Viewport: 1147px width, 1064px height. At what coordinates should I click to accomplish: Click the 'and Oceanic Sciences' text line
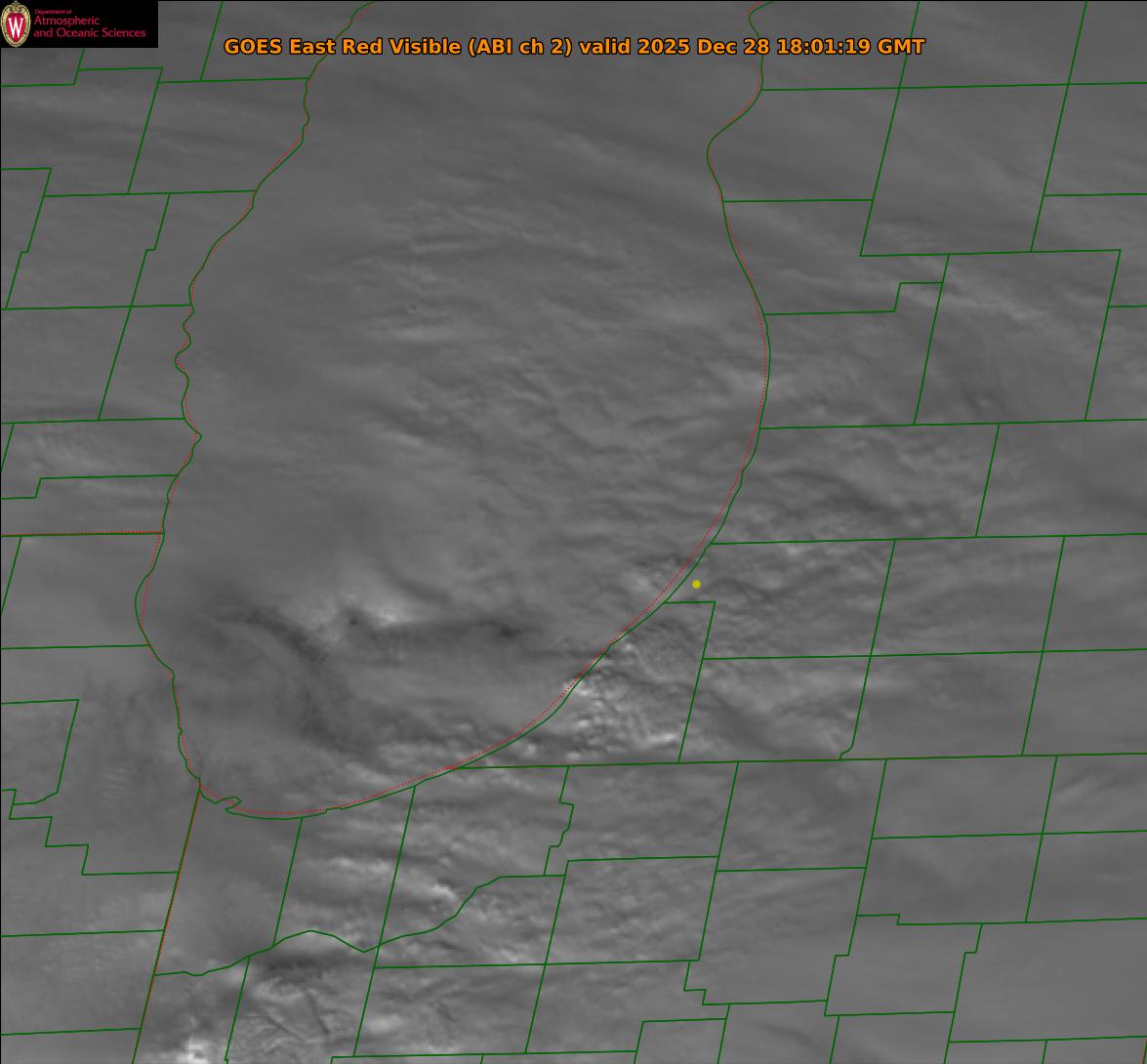click(89, 33)
